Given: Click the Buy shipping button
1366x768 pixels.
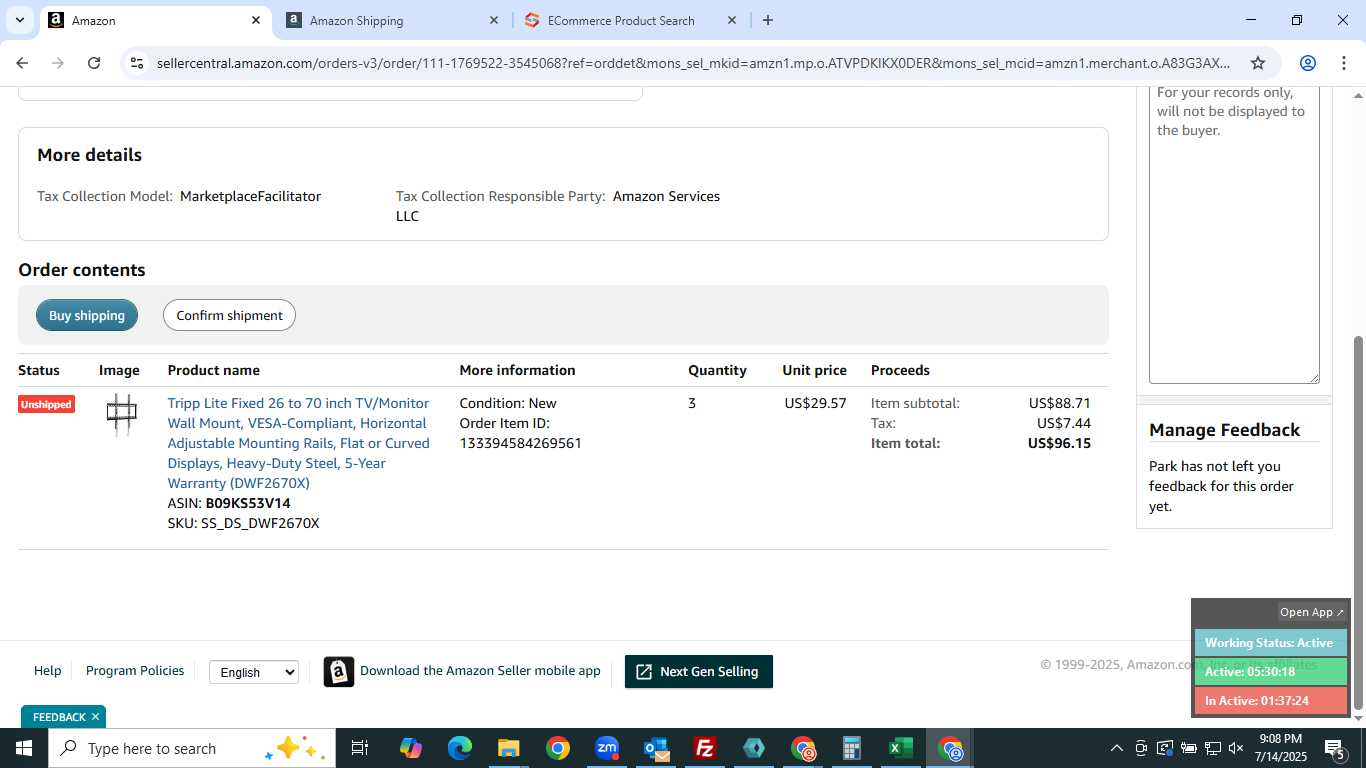Looking at the screenshot, I should tap(87, 315).
